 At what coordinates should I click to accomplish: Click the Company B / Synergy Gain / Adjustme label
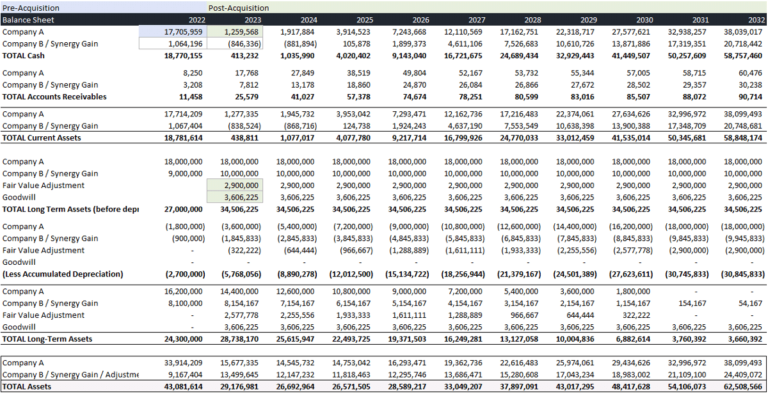(x=70, y=375)
